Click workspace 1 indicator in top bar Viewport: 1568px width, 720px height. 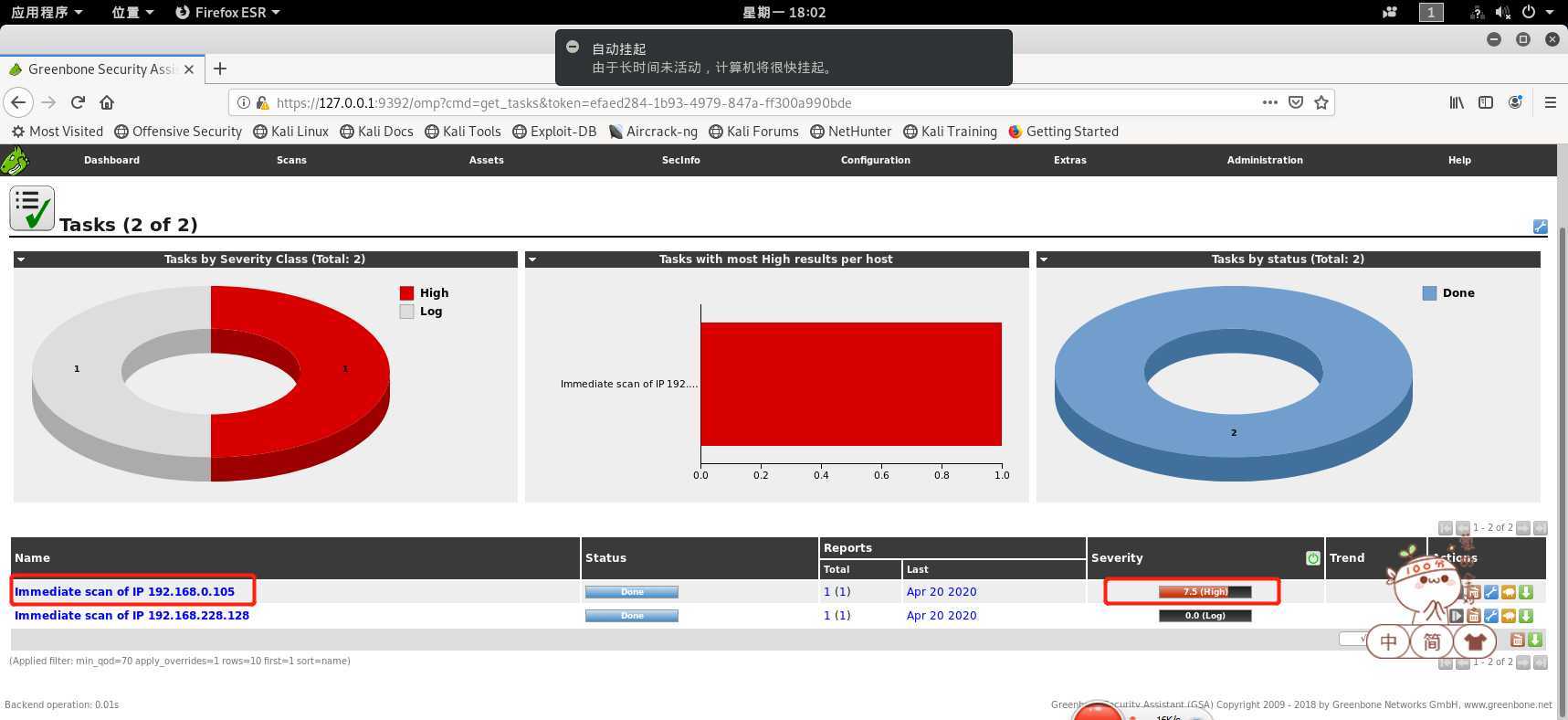[x=1431, y=12]
